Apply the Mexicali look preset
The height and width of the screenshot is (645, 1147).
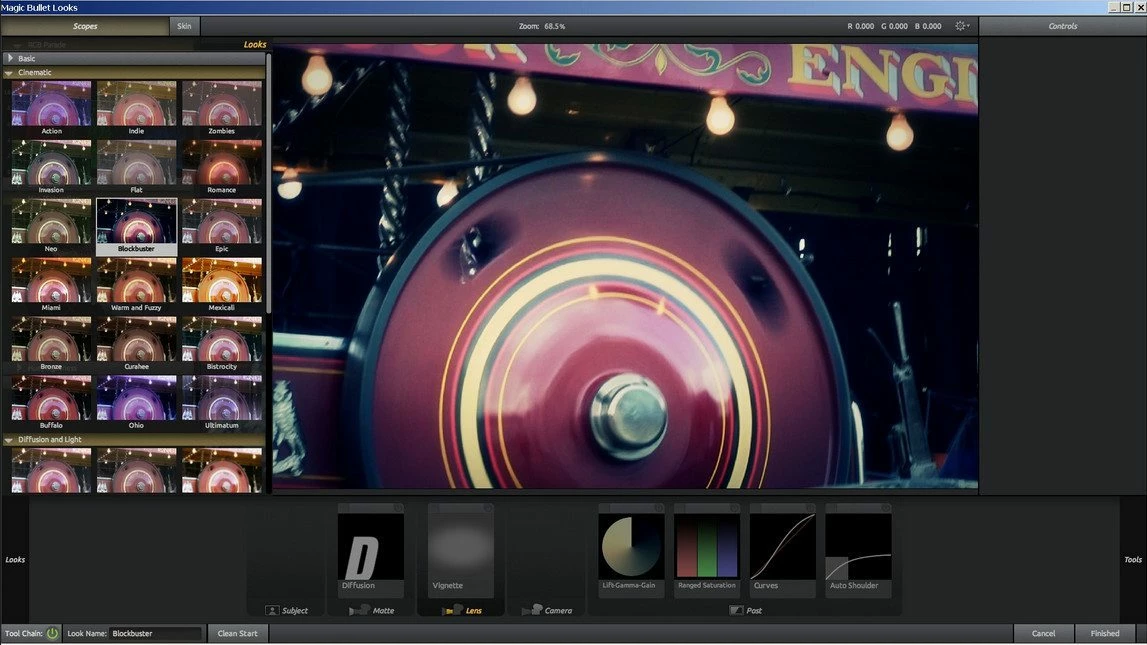(222, 284)
